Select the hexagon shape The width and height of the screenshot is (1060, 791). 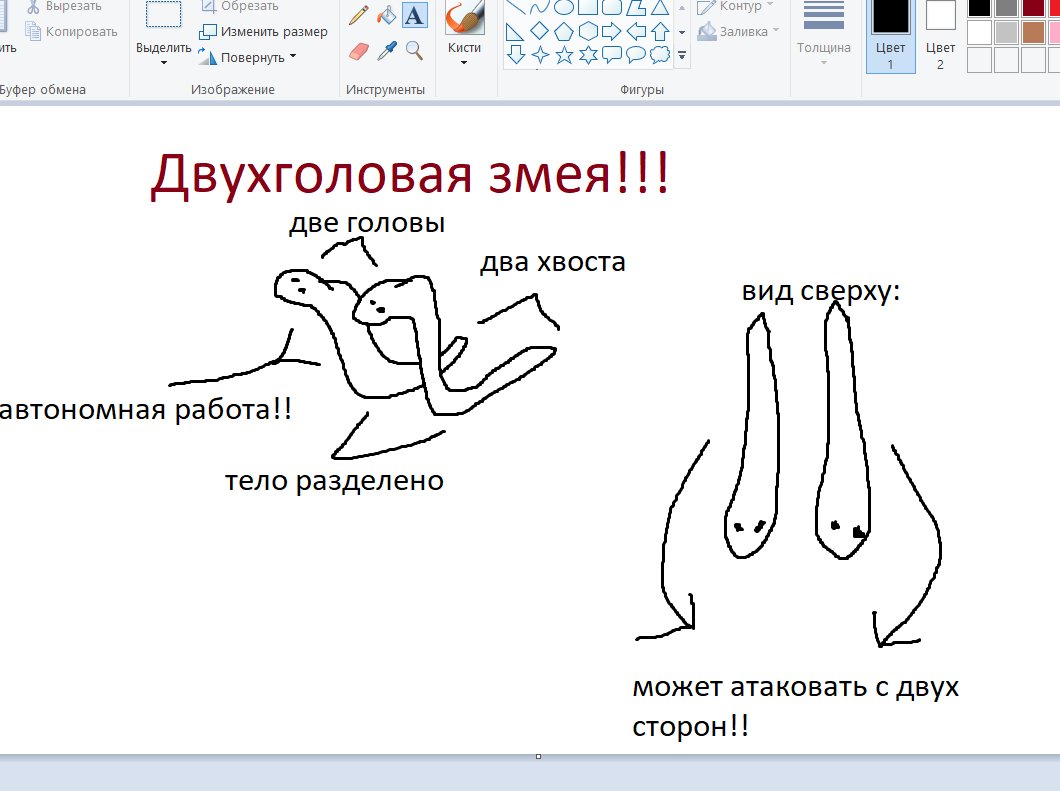588,31
